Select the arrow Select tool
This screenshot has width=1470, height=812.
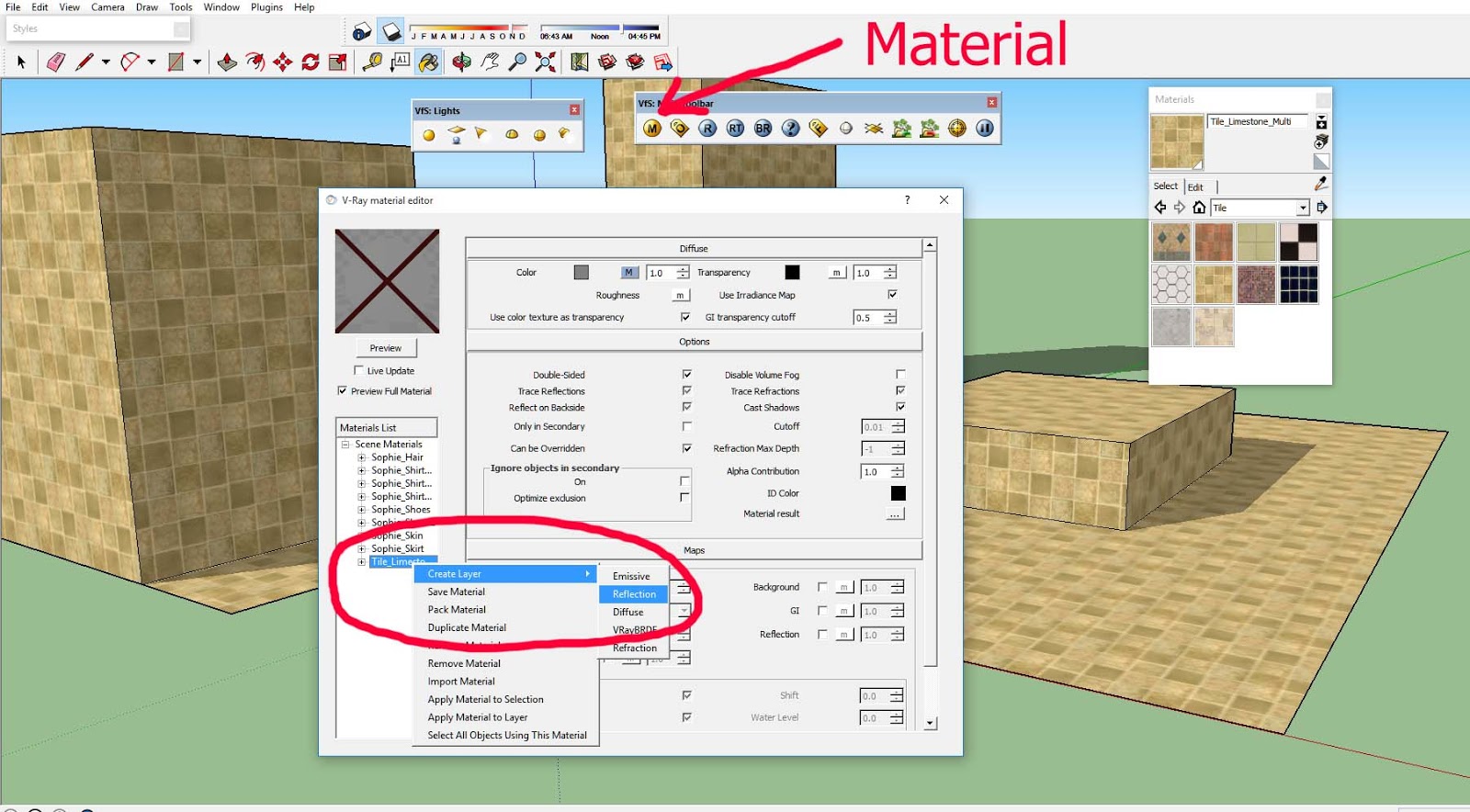coord(21,62)
